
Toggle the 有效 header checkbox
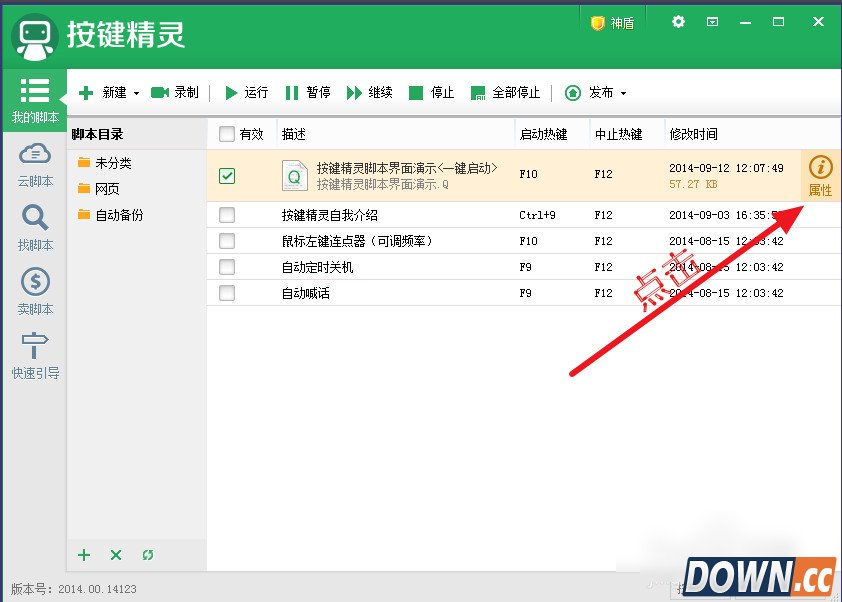(227, 133)
